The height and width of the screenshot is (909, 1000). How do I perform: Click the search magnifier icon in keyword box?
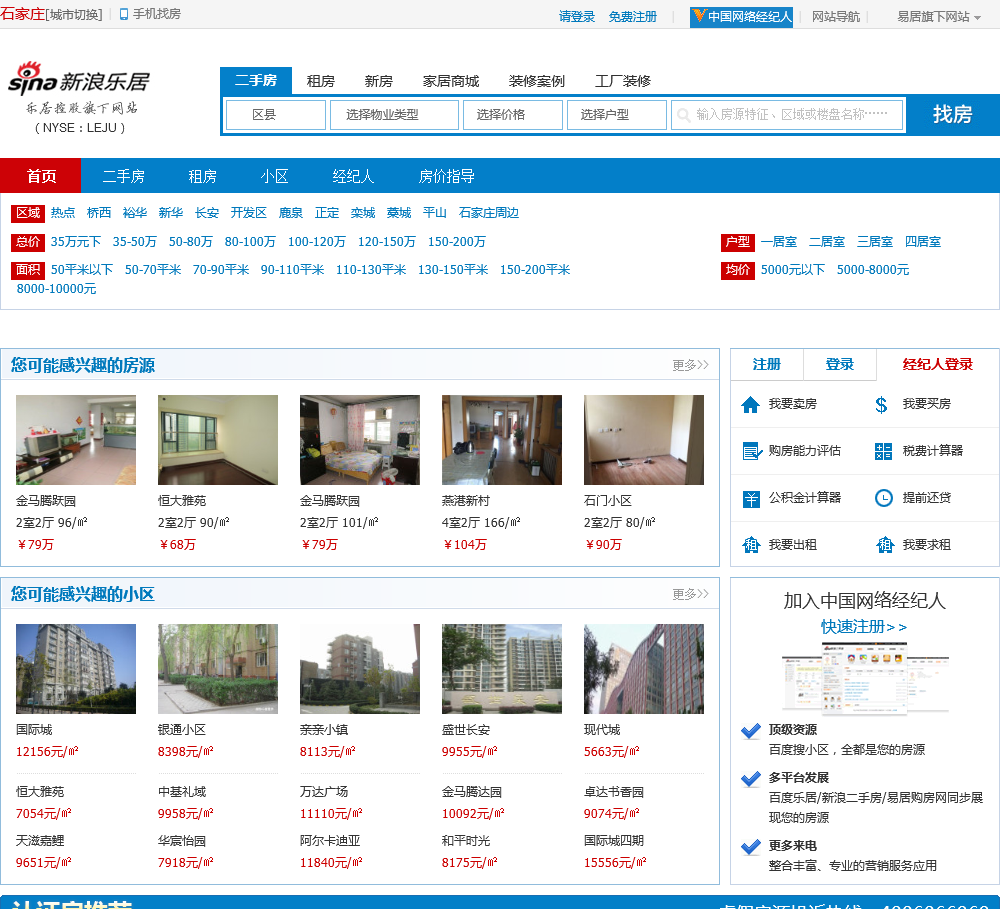tap(684, 115)
